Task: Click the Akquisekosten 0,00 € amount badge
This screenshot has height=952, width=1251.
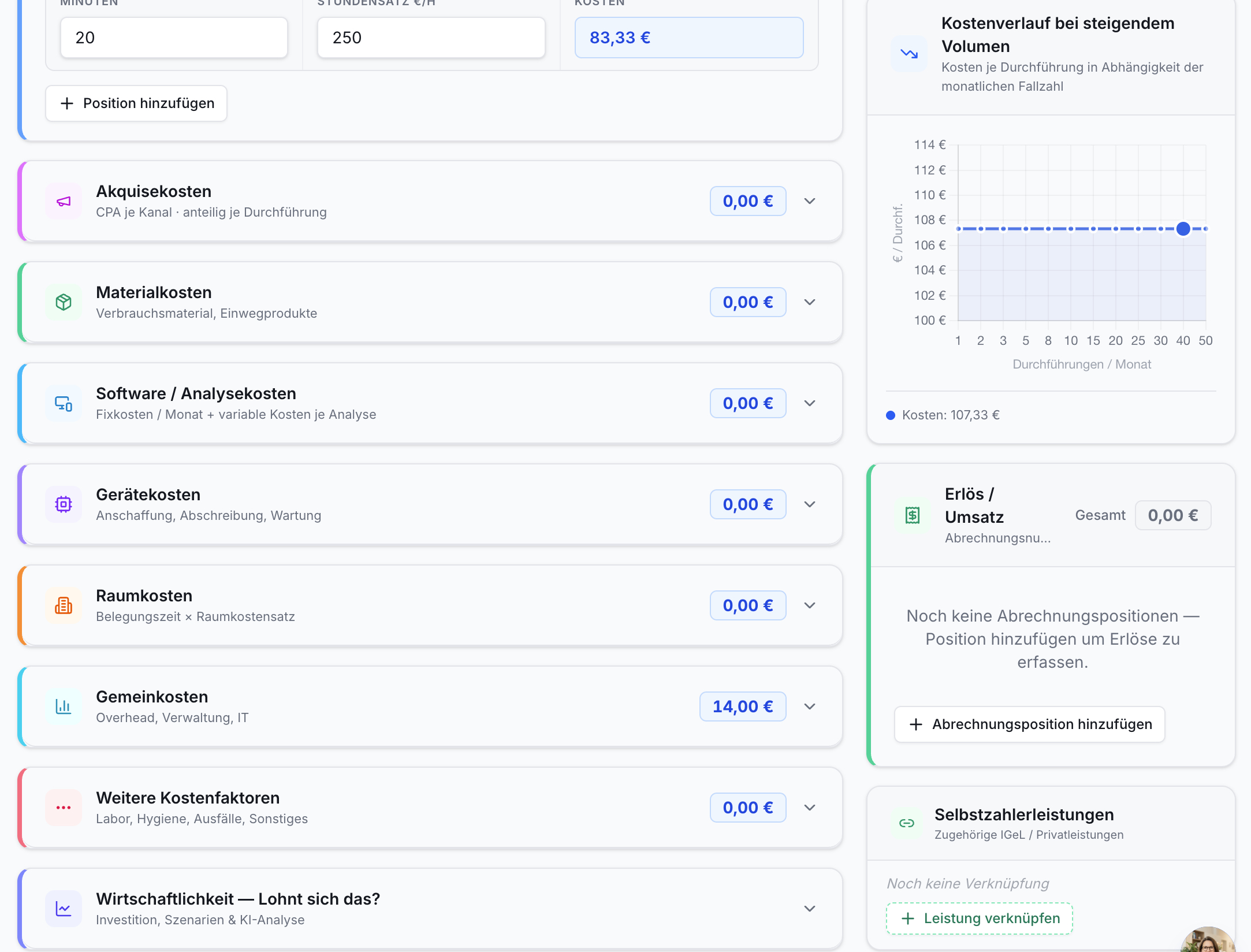Action: pyautogui.click(x=748, y=201)
